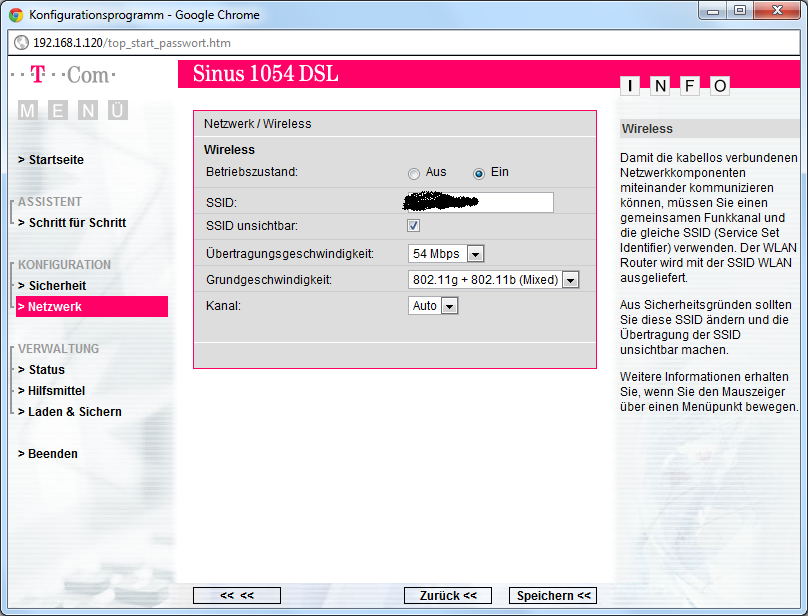Viewport: 808px width, 616px height.
Task: Click the Betriebszustand label
Action: pyautogui.click(x=252, y=172)
